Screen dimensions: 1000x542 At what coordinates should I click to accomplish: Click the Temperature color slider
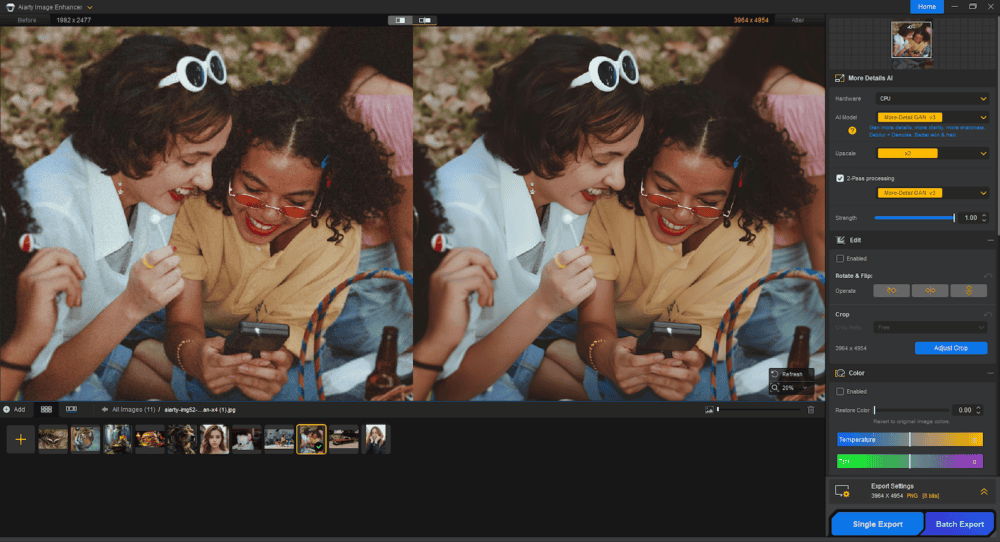[909, 439]
